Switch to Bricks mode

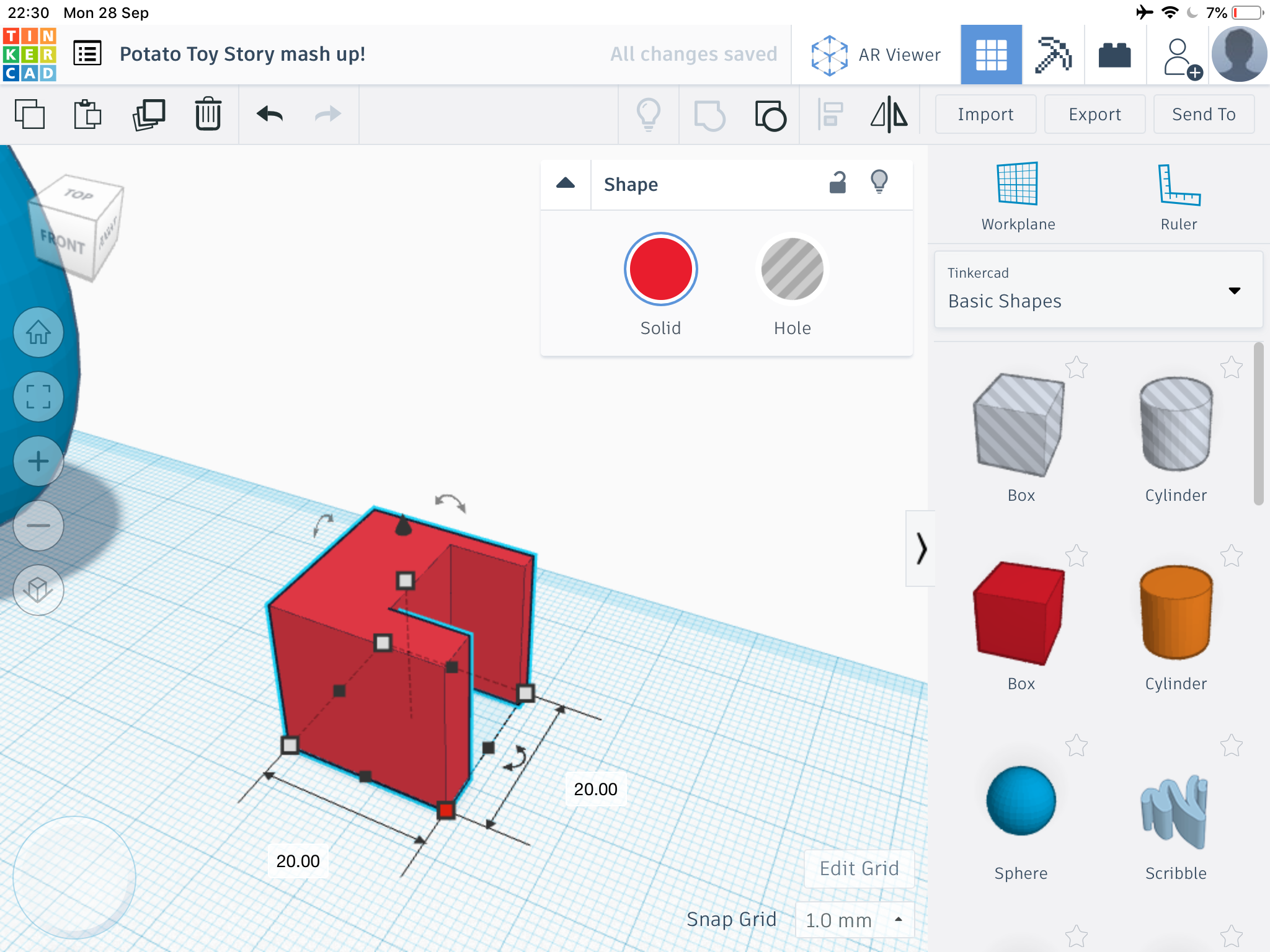[1114, 55]
